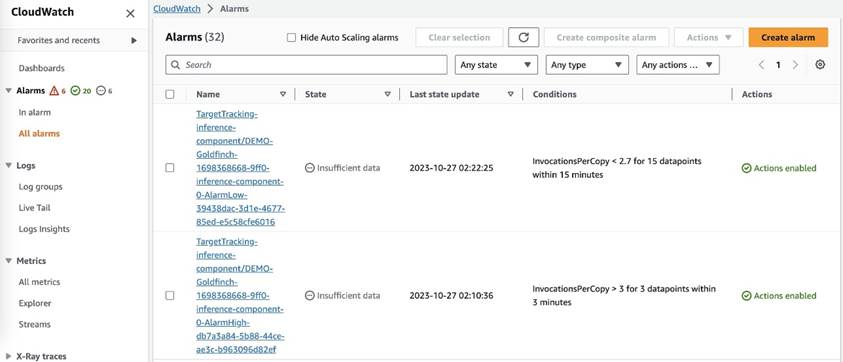Click into the alarms Search field

[x=306, y=65]
